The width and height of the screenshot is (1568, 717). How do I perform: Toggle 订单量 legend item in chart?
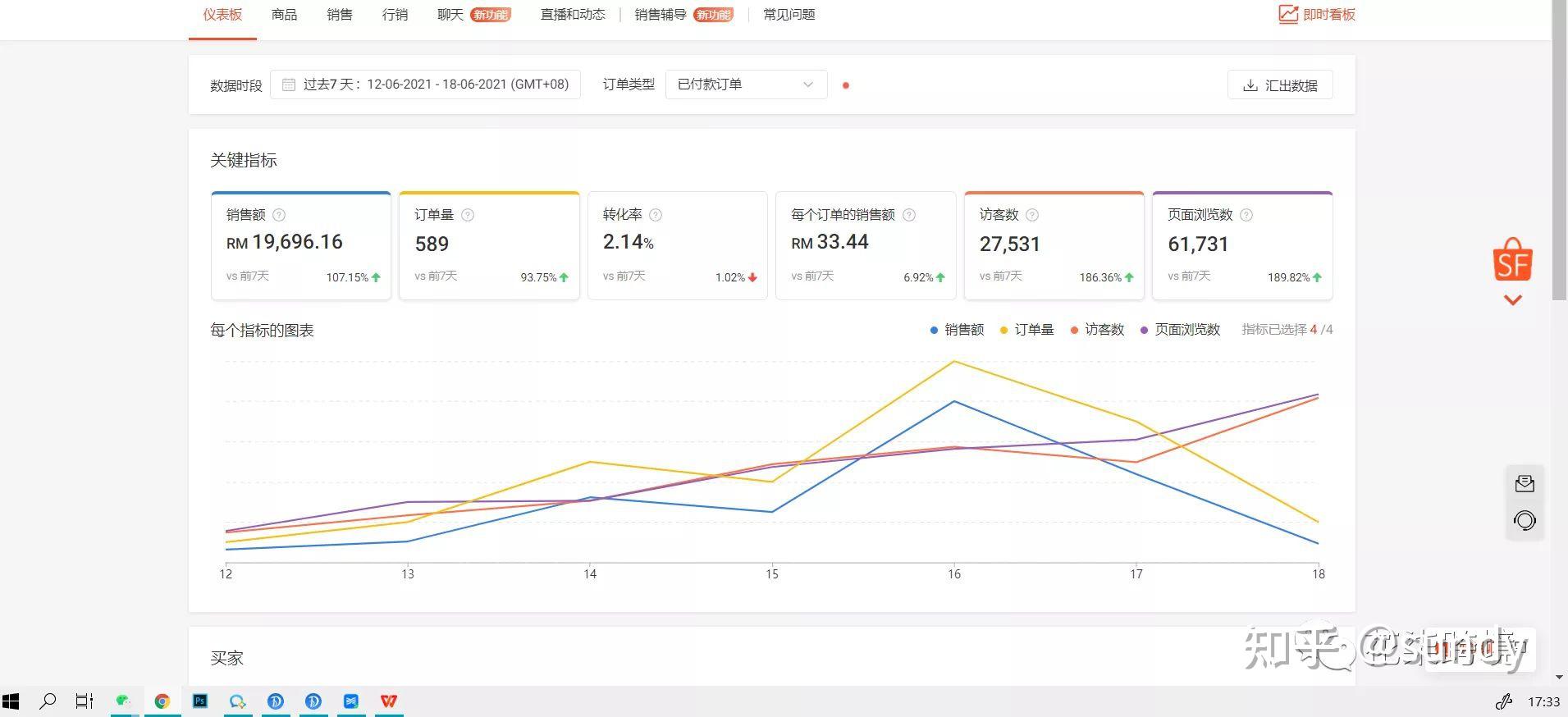click(1026, 330)
